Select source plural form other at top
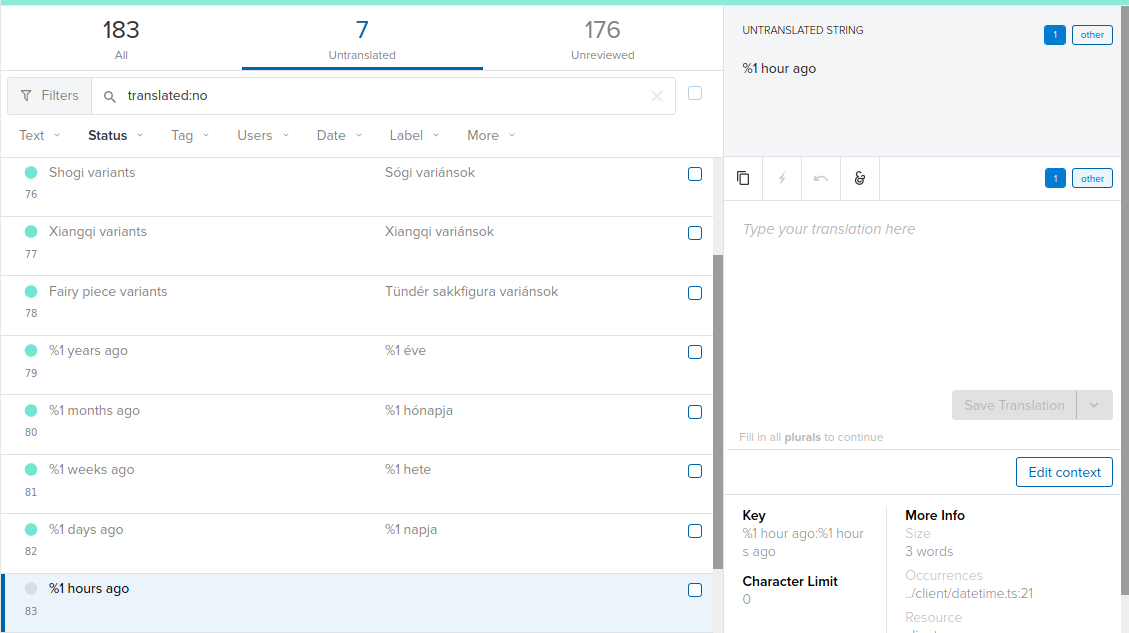Image resolution: width=1129 pixels, height=633 pixels. click(1092, 35)
